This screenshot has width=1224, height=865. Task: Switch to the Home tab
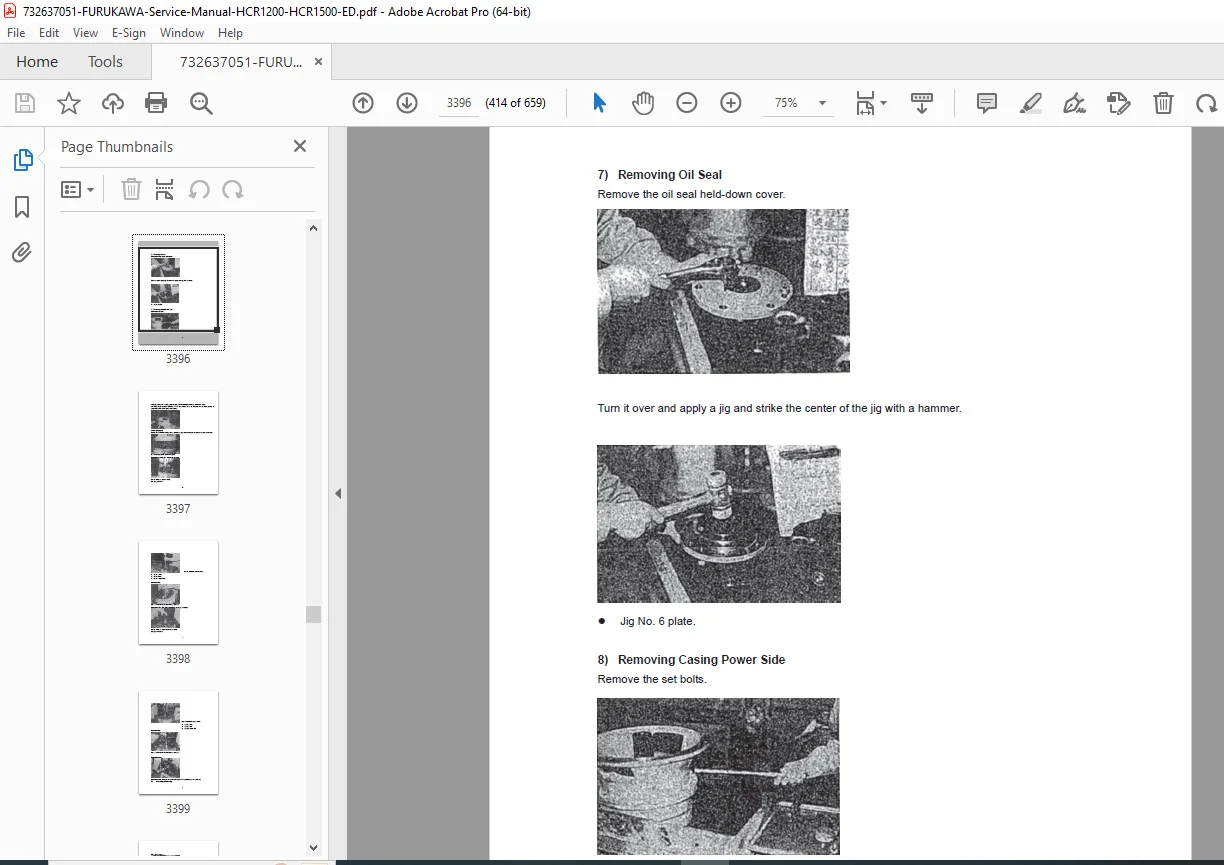click(x=37, y=62)
